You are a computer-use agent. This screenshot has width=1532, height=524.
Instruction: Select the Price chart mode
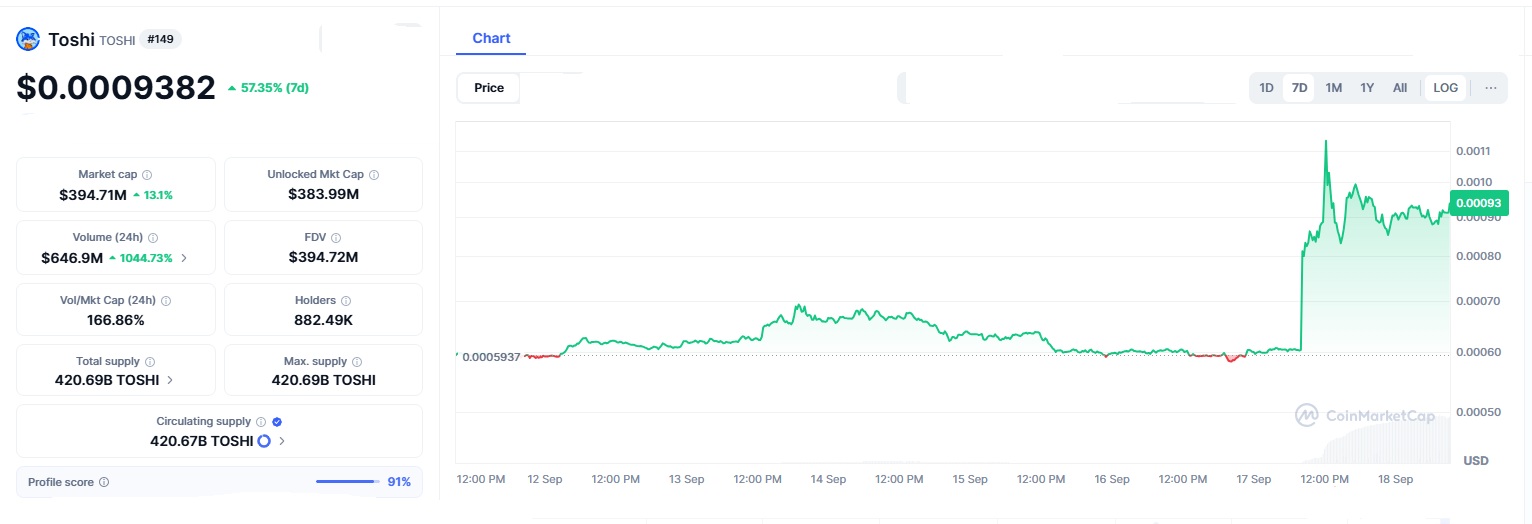point(489,88)
